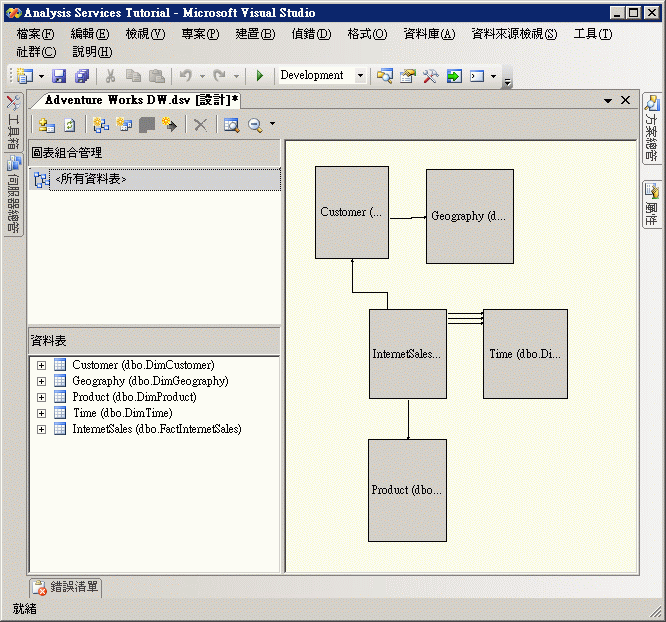
Task: Click New Diagram icon
Action: [x=101, y=125]
